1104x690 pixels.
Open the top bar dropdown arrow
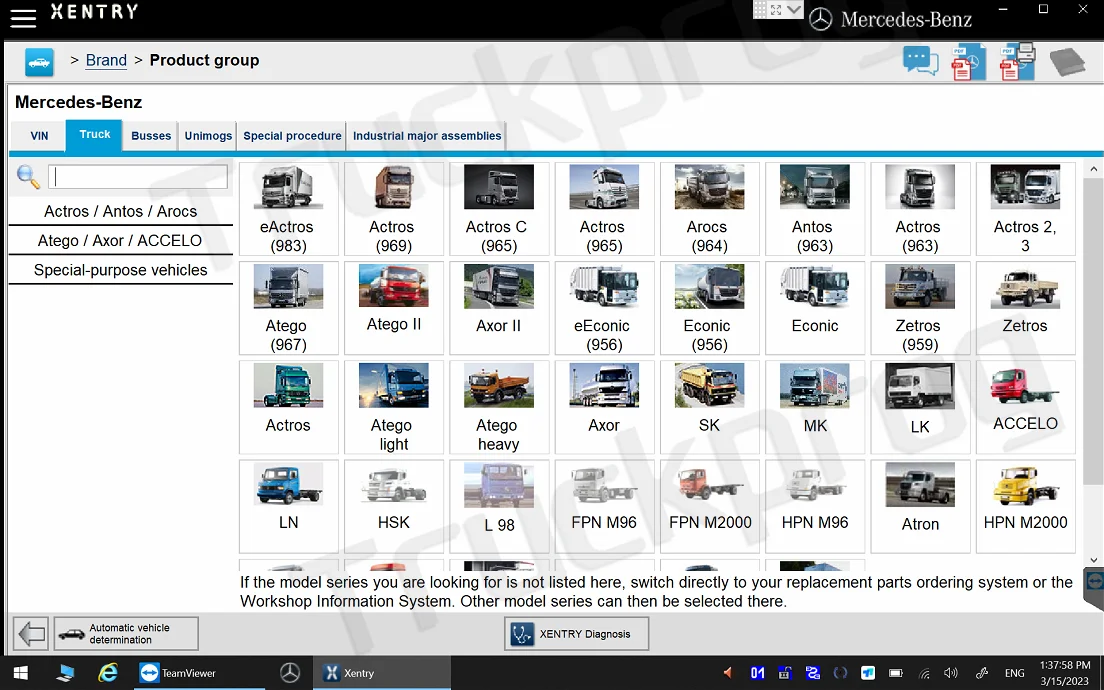coord(794,9)
